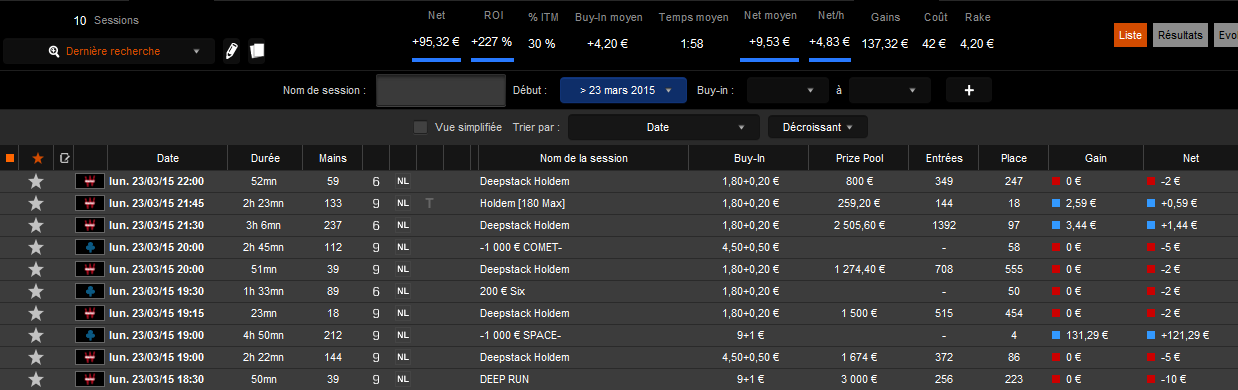Star the Deepstack Holdem 22:00 session

[36, 181]
